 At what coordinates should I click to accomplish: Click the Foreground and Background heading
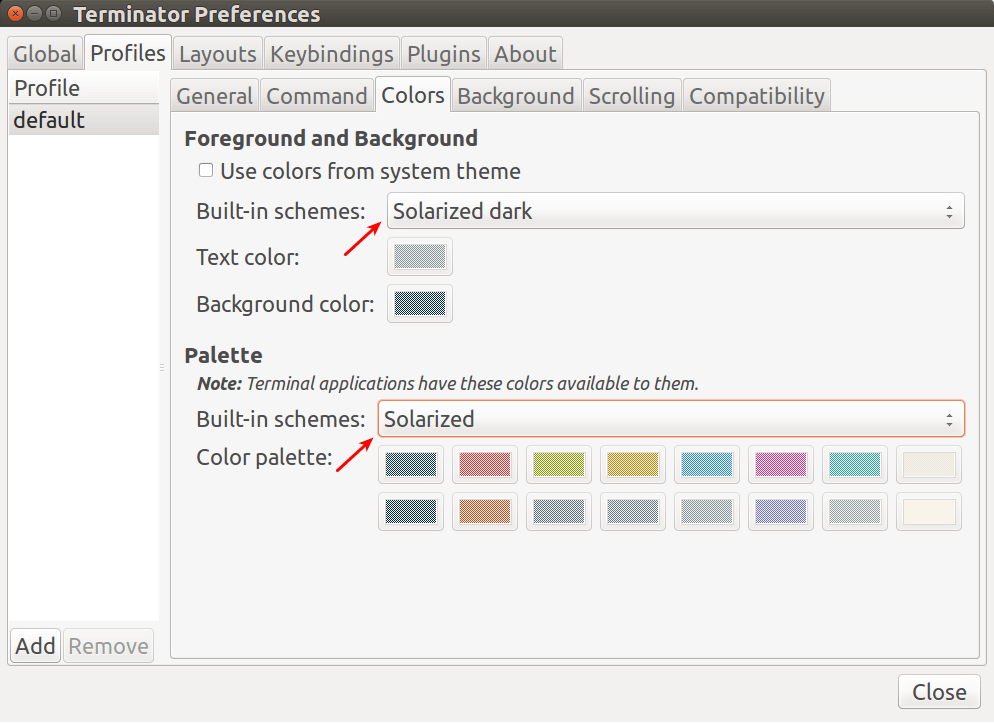[x=331, y=138]
